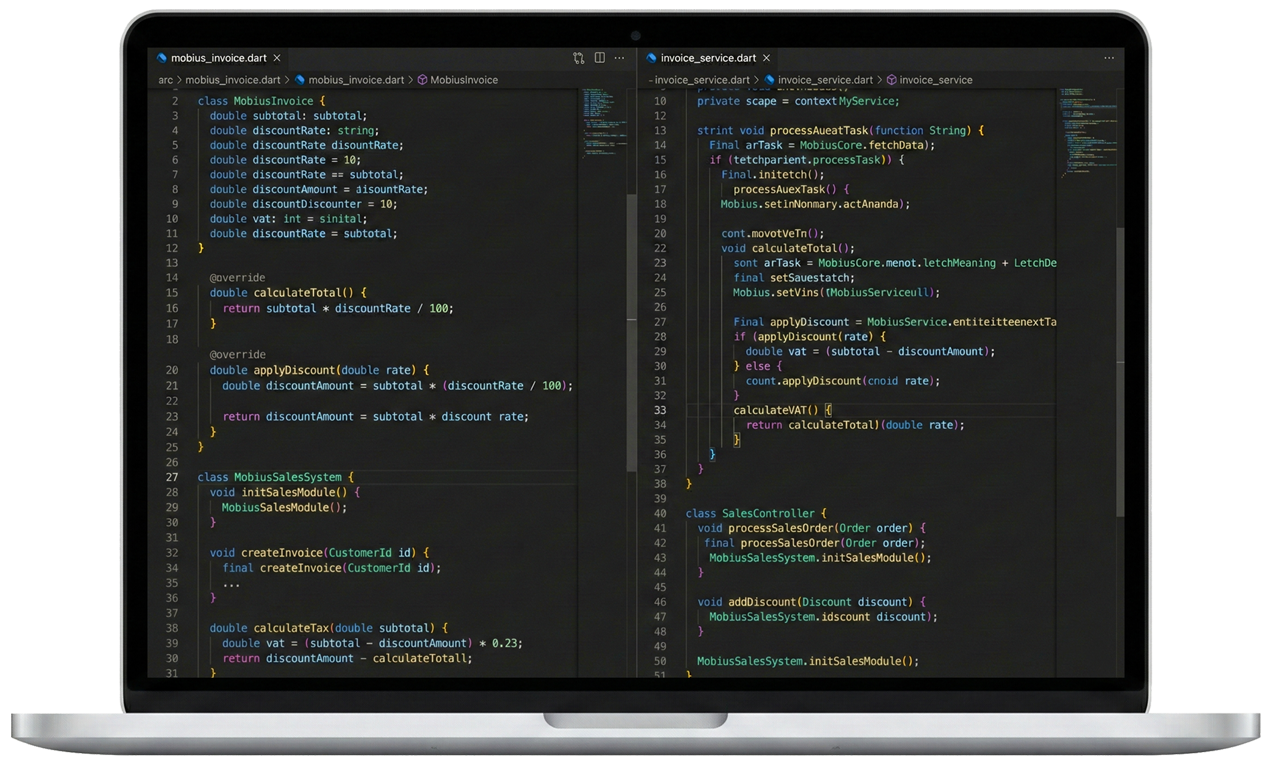1268x764 pixels.
Task: Open left breadcrumb mobius_invoice.dart with Dart icon
Action: (x=355, y=80)
